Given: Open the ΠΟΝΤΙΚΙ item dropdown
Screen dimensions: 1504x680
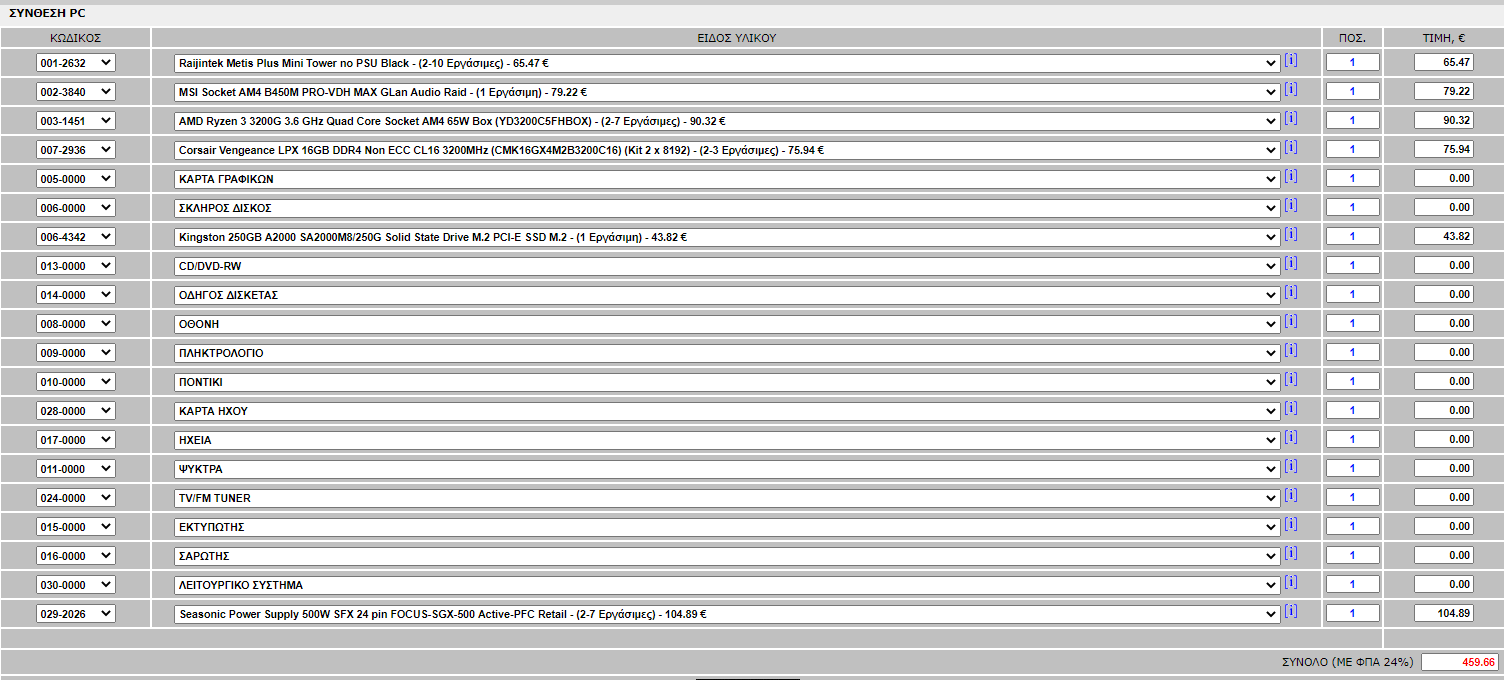Looking at the screenshot, I should pos(726,382).
